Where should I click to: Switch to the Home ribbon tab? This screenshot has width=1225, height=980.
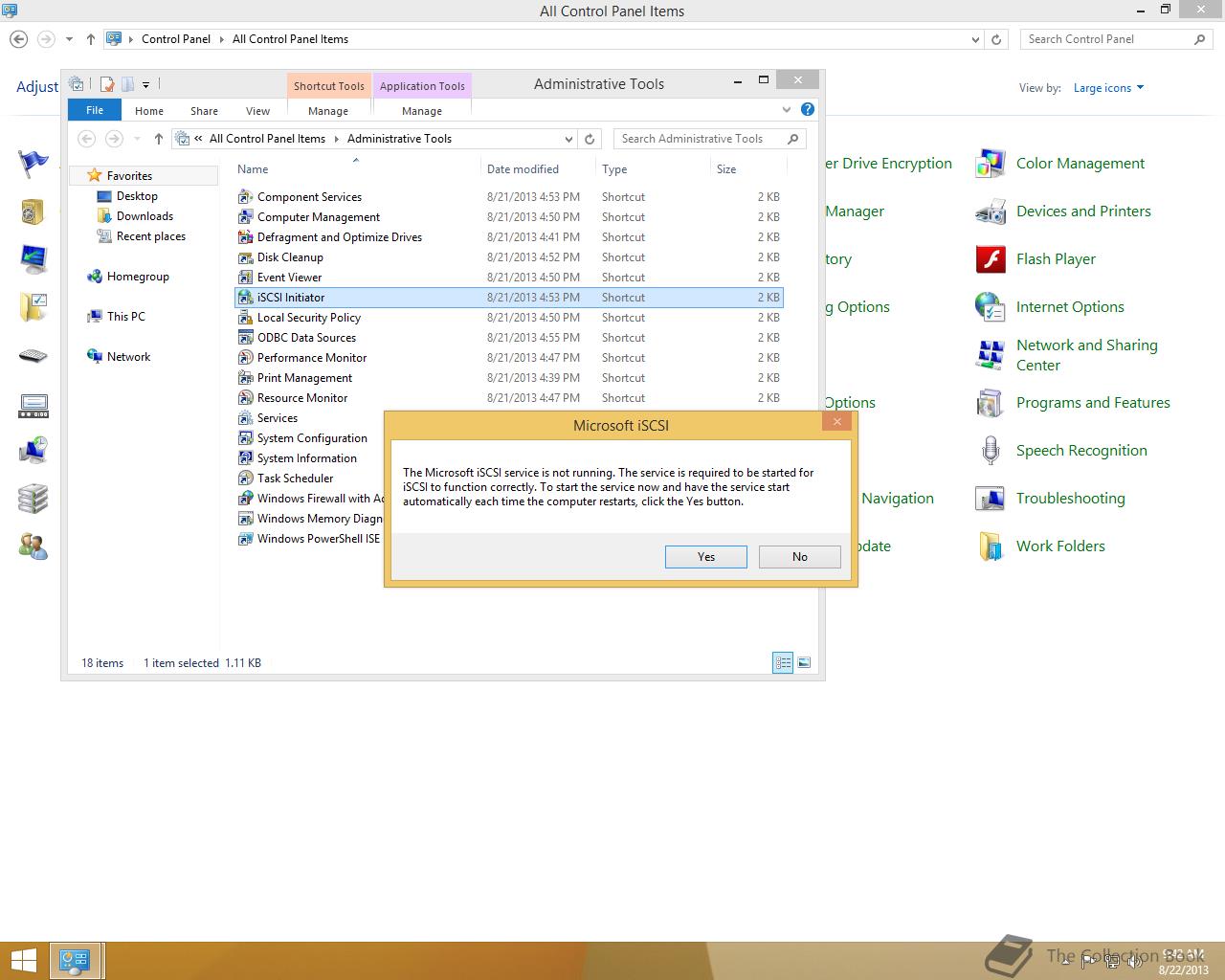[x=149, y=111]
